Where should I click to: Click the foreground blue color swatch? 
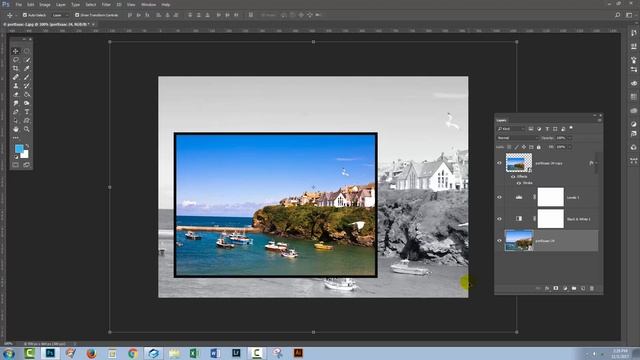(x=19, y=149)
